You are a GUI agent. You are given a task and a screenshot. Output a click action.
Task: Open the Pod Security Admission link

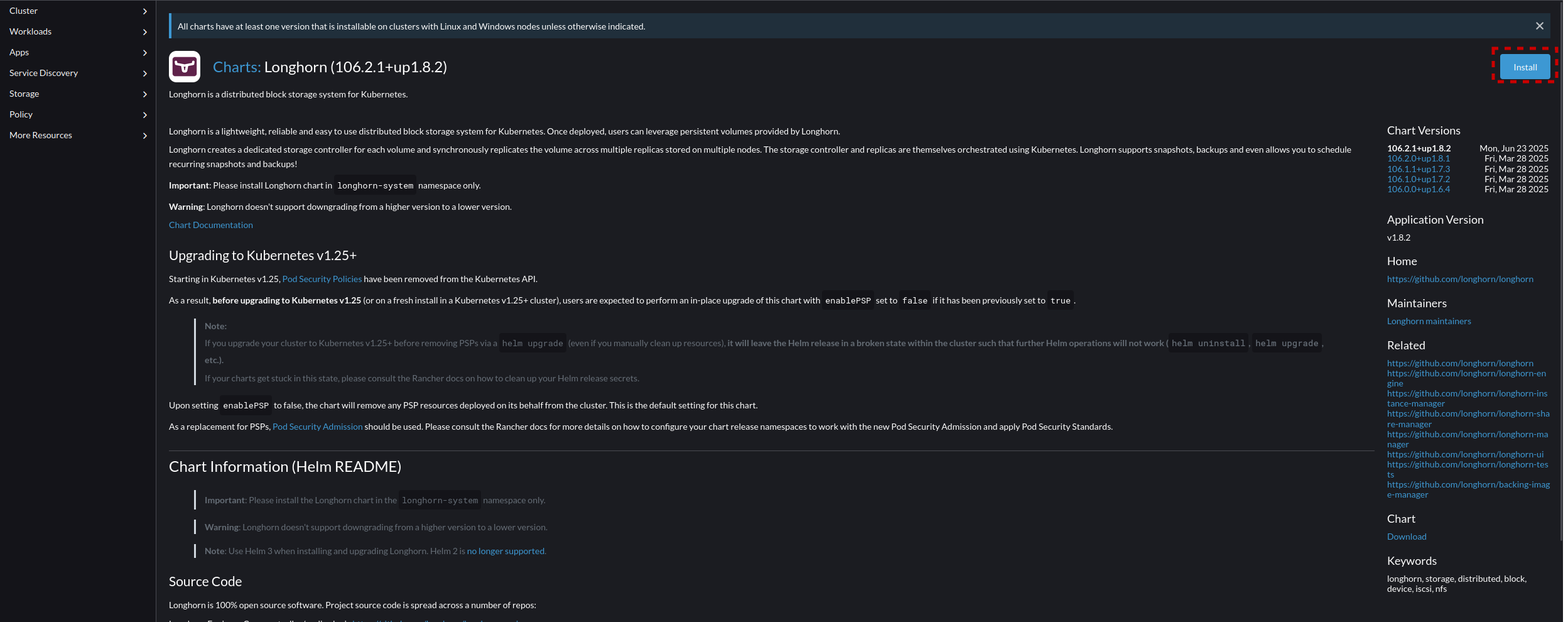click(x=318, y=427)
